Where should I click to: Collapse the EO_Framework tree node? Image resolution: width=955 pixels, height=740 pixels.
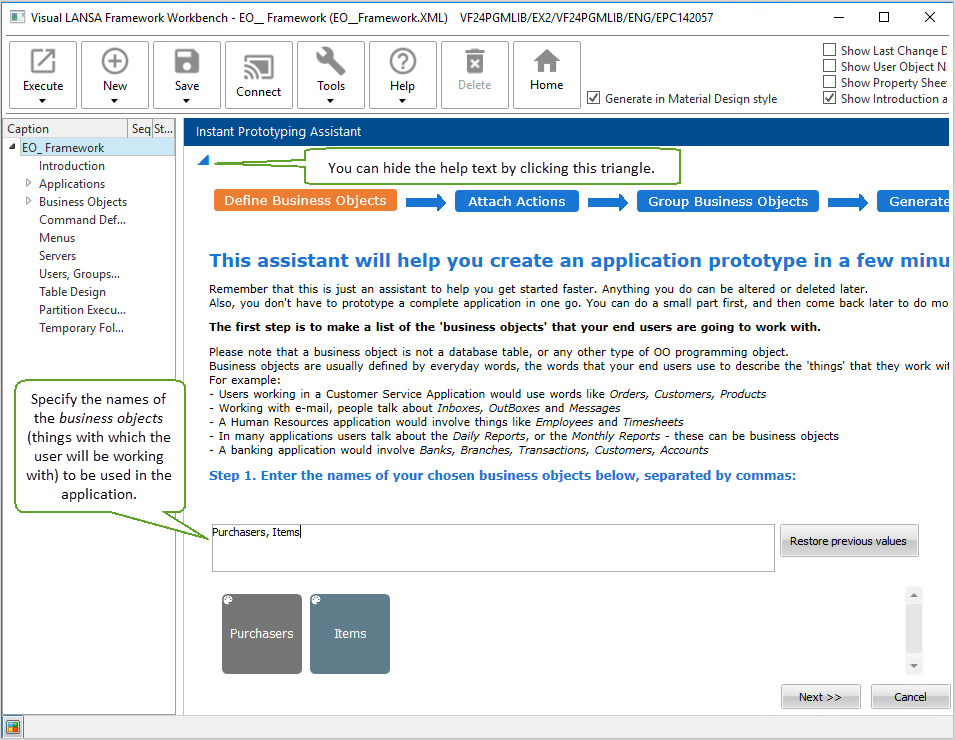coord(12,147)
